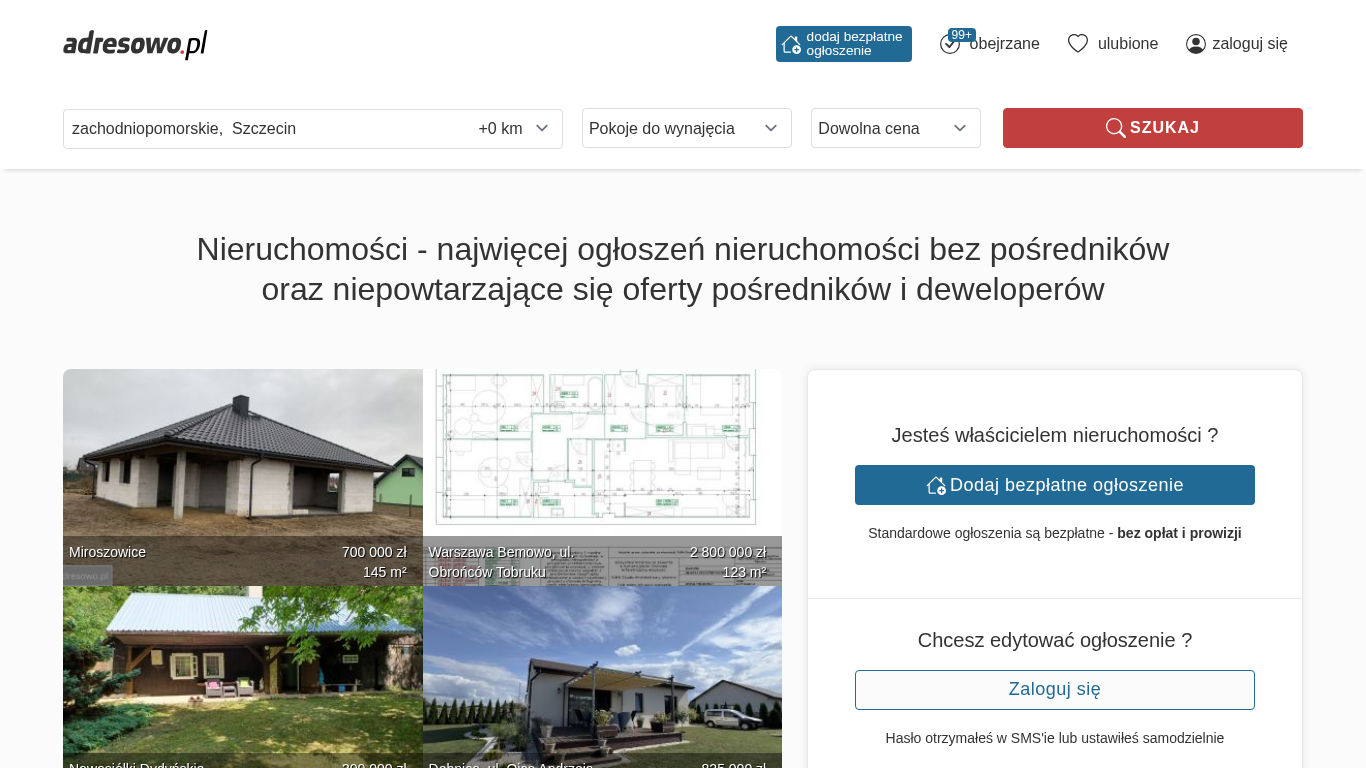Click the 99+ viewed count badge
The width and height of the screenshot is (1366, 768).
(961, 35)
